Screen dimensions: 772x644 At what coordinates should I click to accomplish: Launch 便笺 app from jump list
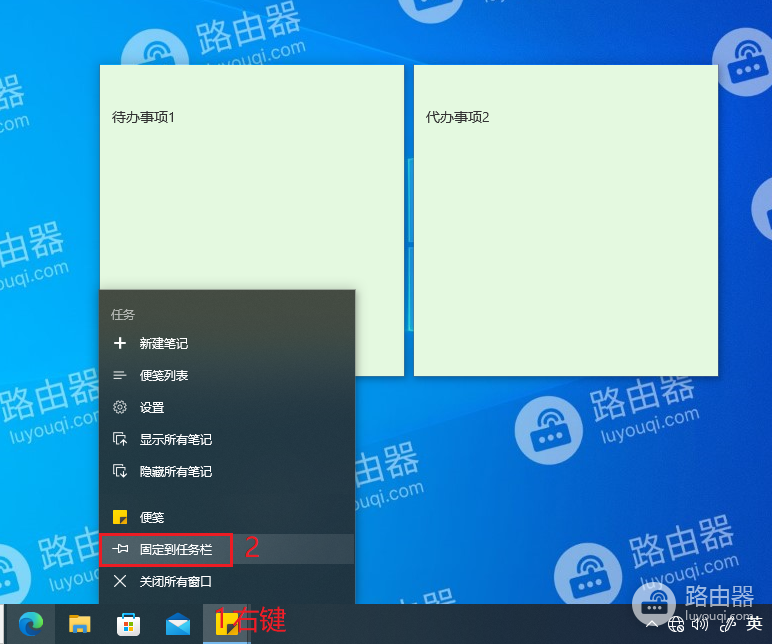pyautogui.click(x=226, y=517)
